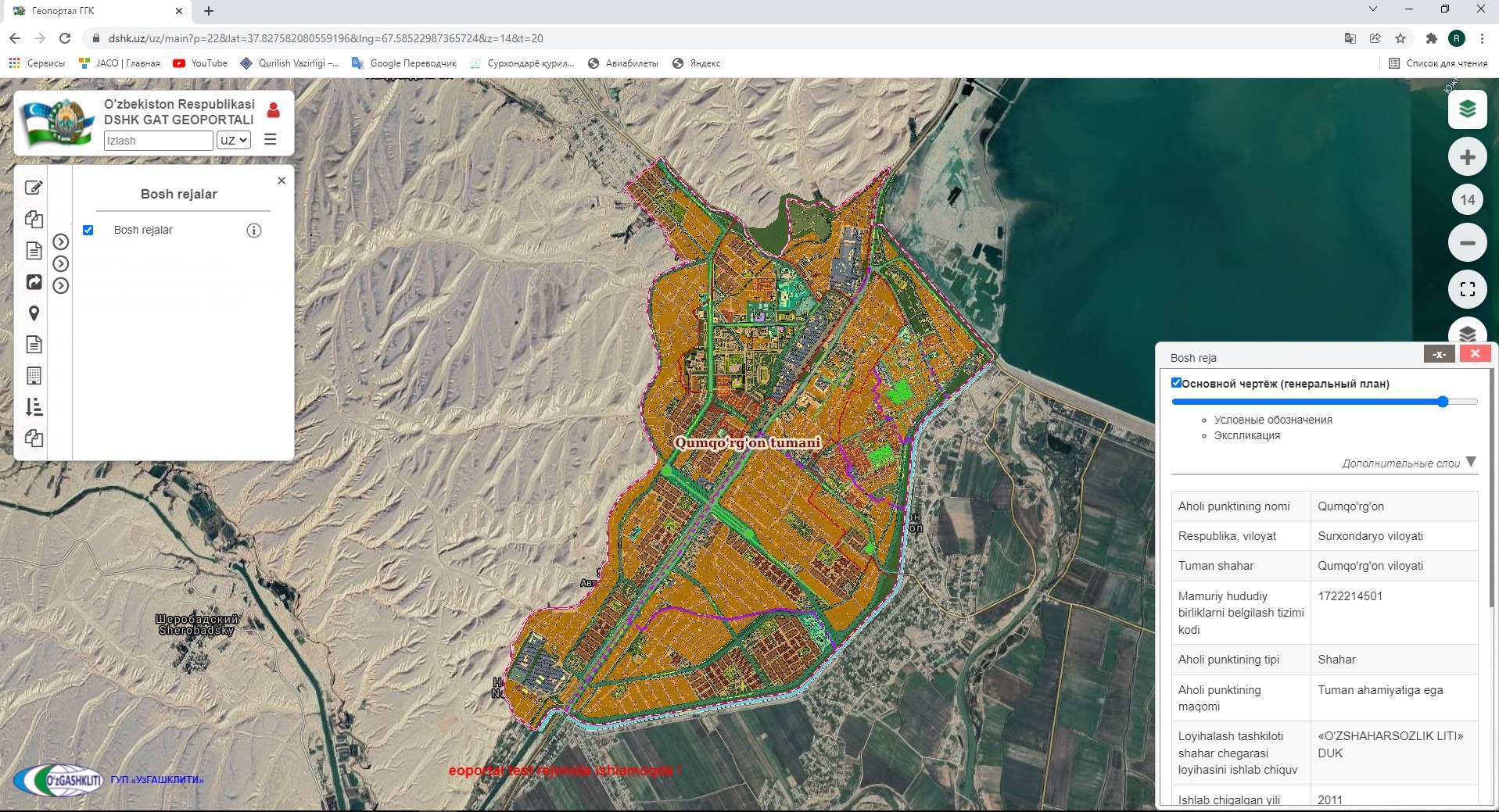This screenshot has width=1499, height=812.
Task: Open Список для чтения reading list
Action: [1438, 63]
